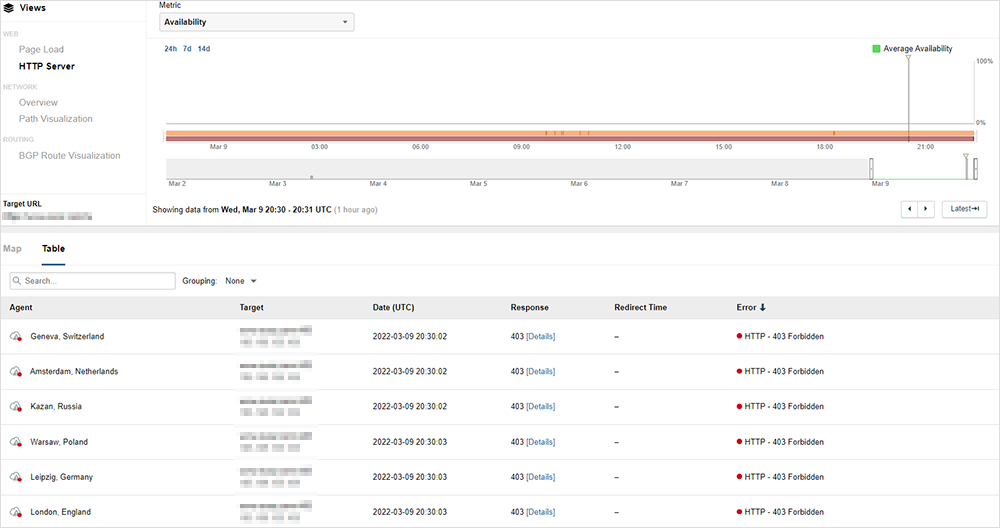Click the Amsterdam, Netherlands agent cloud icon
The width and height of the screenshot is (1000, 528).
16,372
